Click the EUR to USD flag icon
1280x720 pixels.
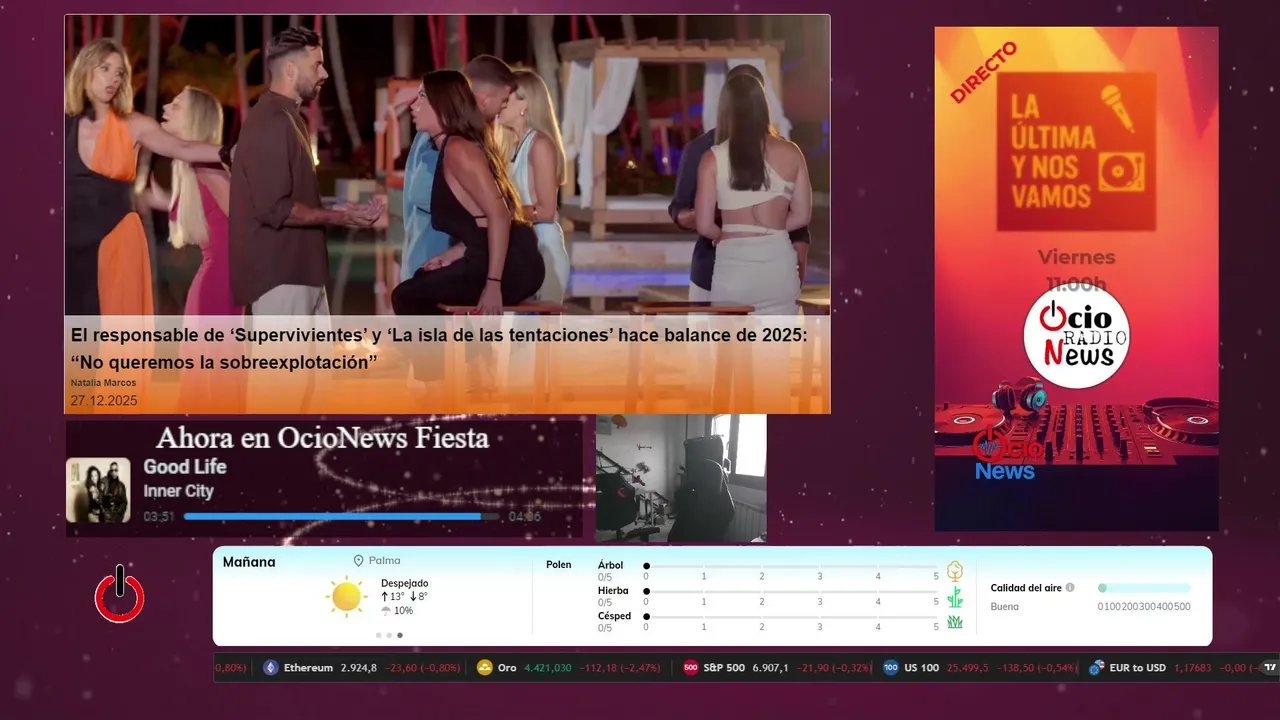pos(1096,668)
